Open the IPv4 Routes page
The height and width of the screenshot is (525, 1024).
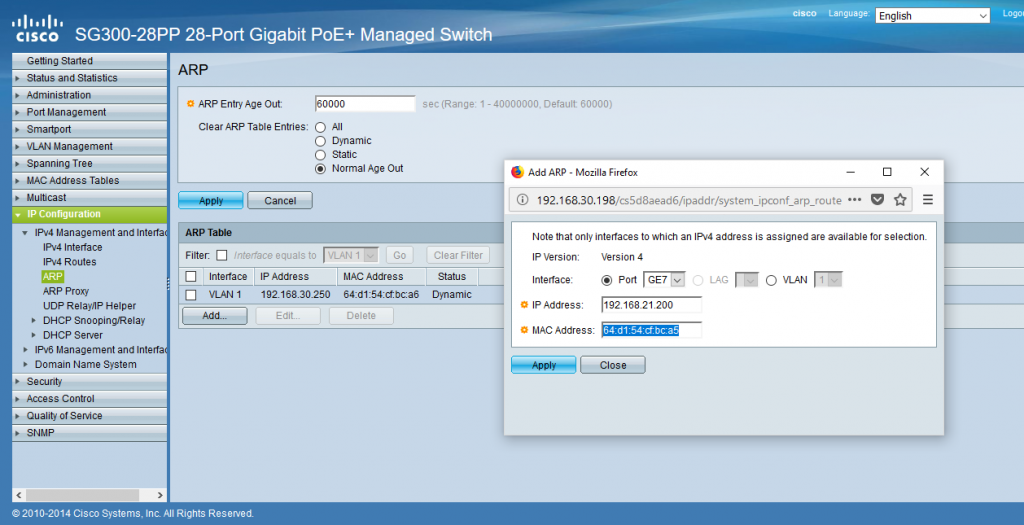coord(69,262)
